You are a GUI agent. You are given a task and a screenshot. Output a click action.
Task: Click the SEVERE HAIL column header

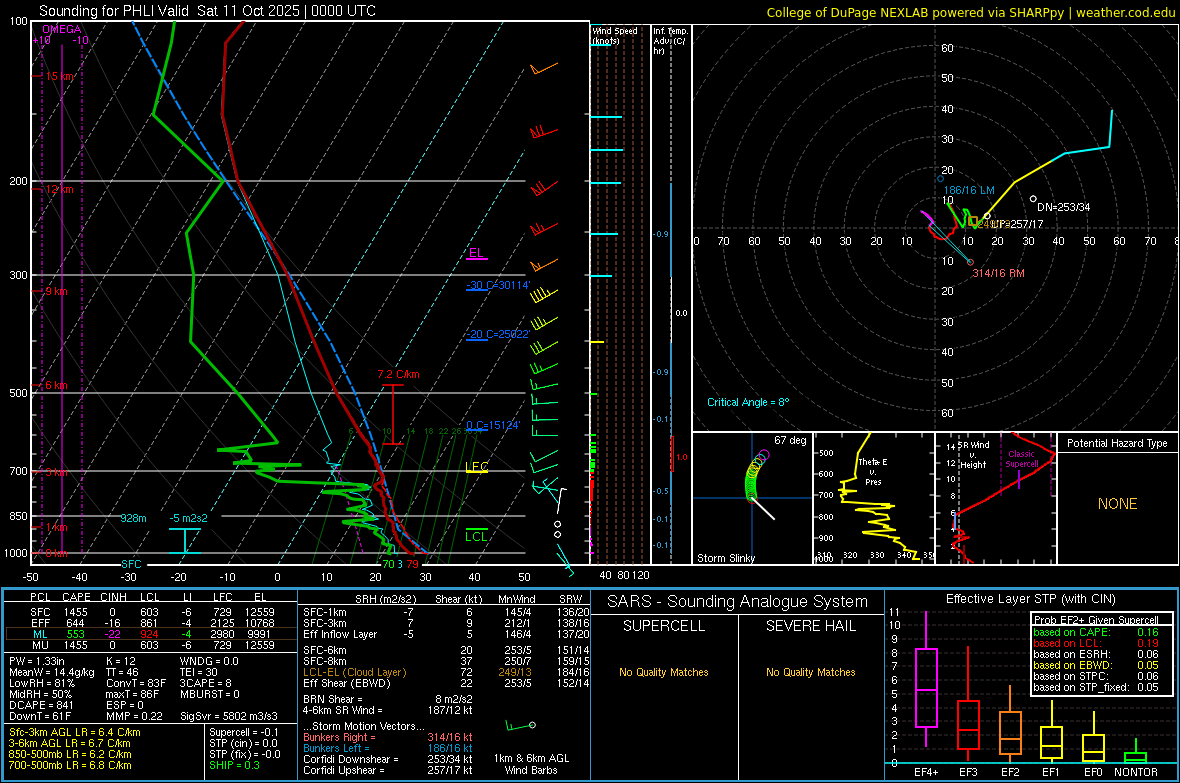810,626
